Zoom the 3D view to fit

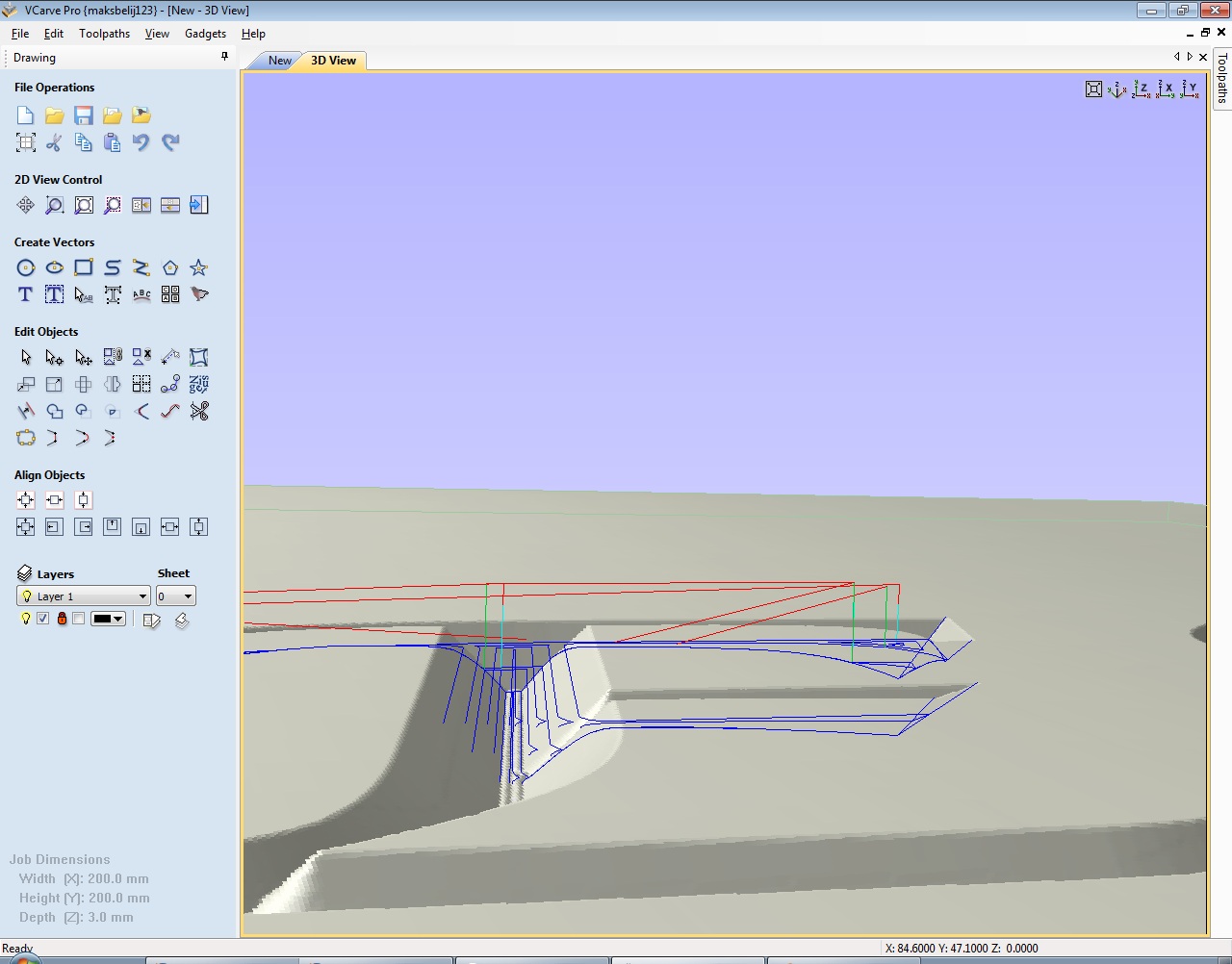[x=1093, y=89]
